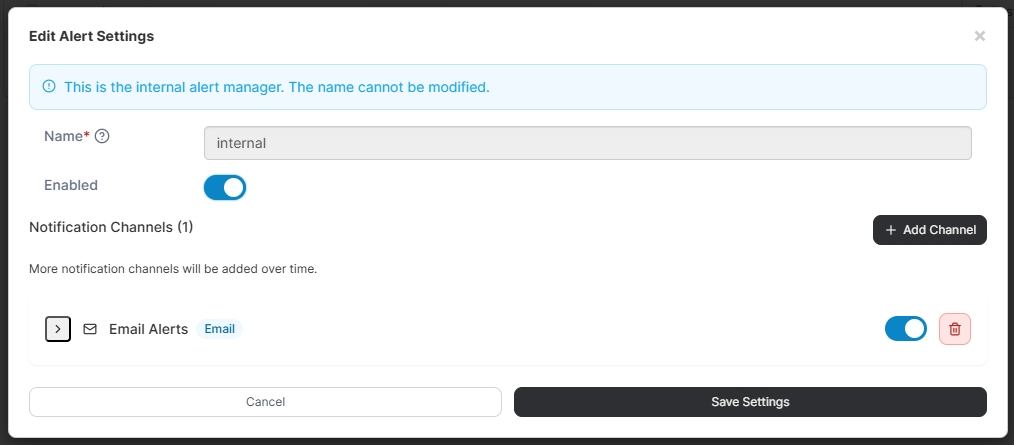This screenshot has height=445, width=1014.
Task: Click the internal alert manager banner message
Action: click(276, 87)
